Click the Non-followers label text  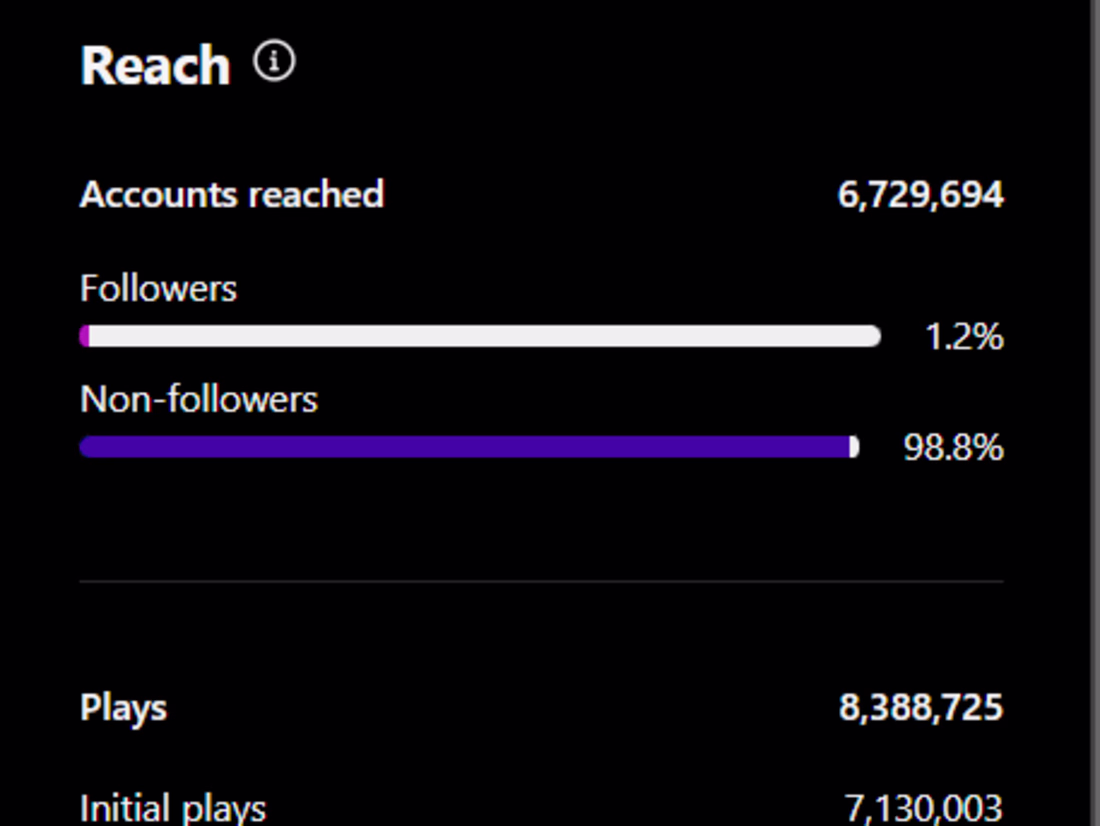pos(199,400)
